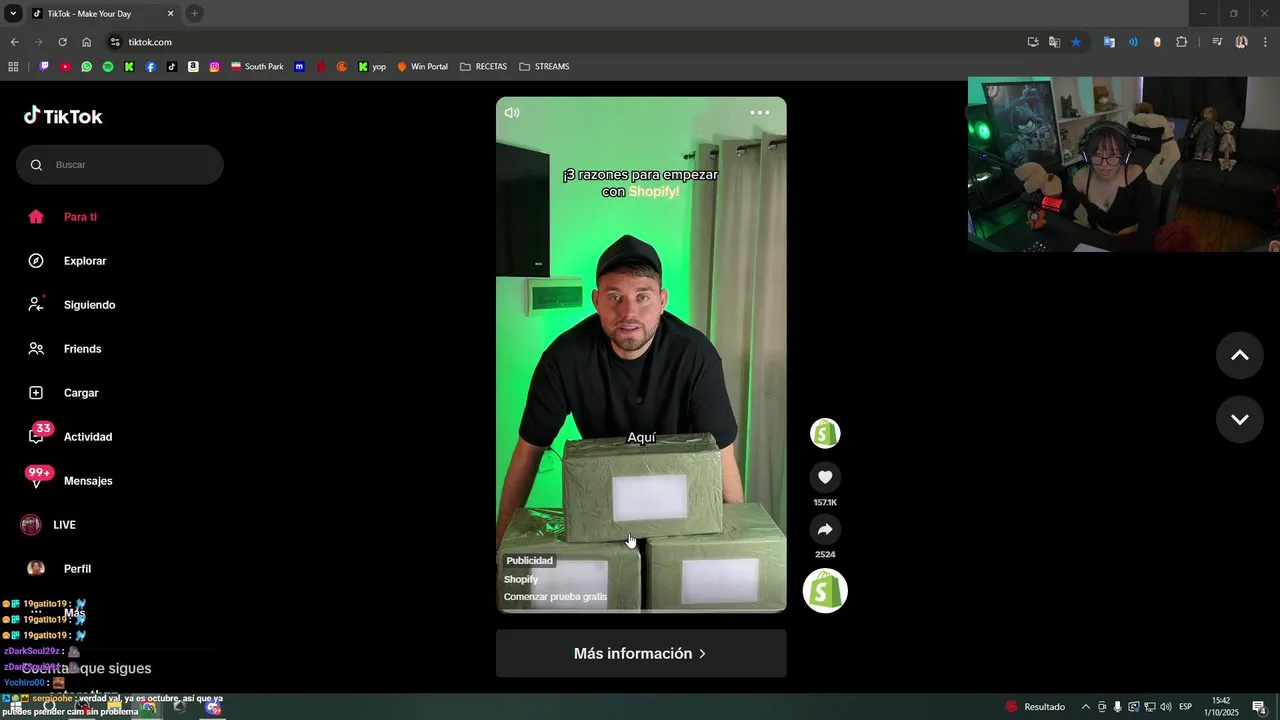
Task: Click the Más información button
Action: [x=641, y=653]
